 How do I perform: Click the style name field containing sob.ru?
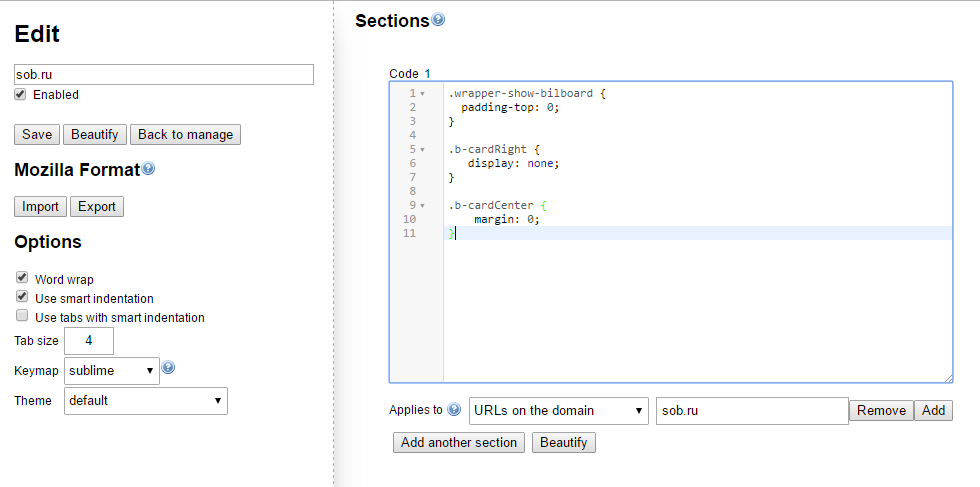164,75
